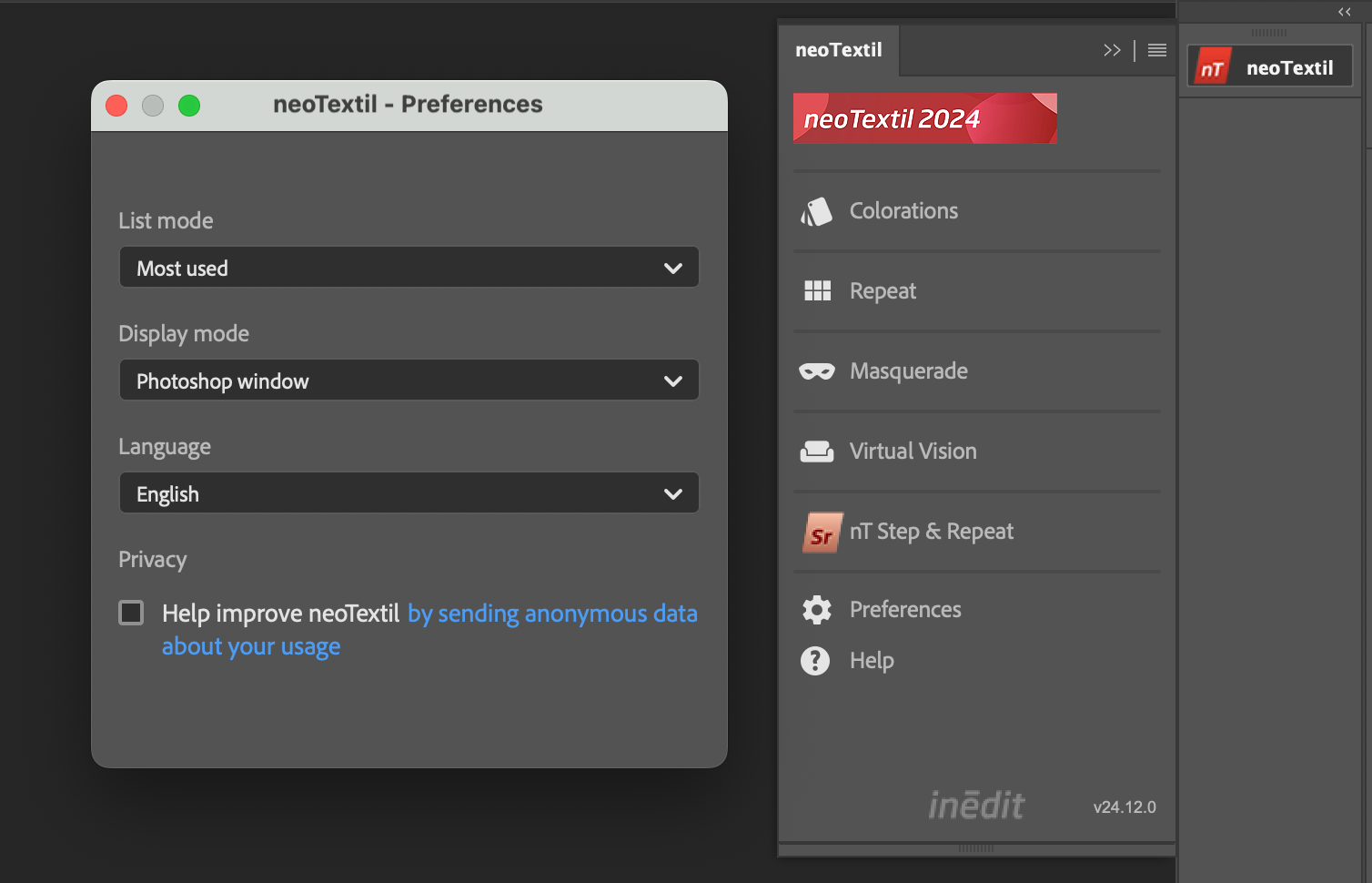The width and height of the screenshot is (1372, 883).
Task: Click the Privacy section heading
Action: (x=153, y=560)
